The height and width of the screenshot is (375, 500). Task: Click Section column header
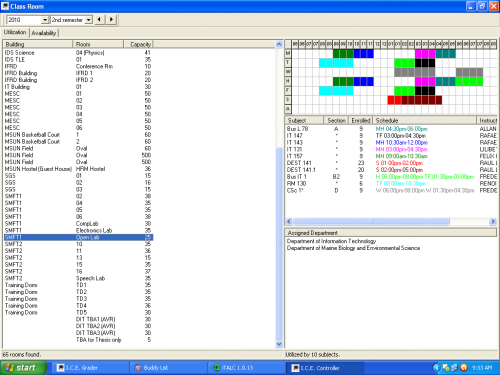click(x=336, y=120)
